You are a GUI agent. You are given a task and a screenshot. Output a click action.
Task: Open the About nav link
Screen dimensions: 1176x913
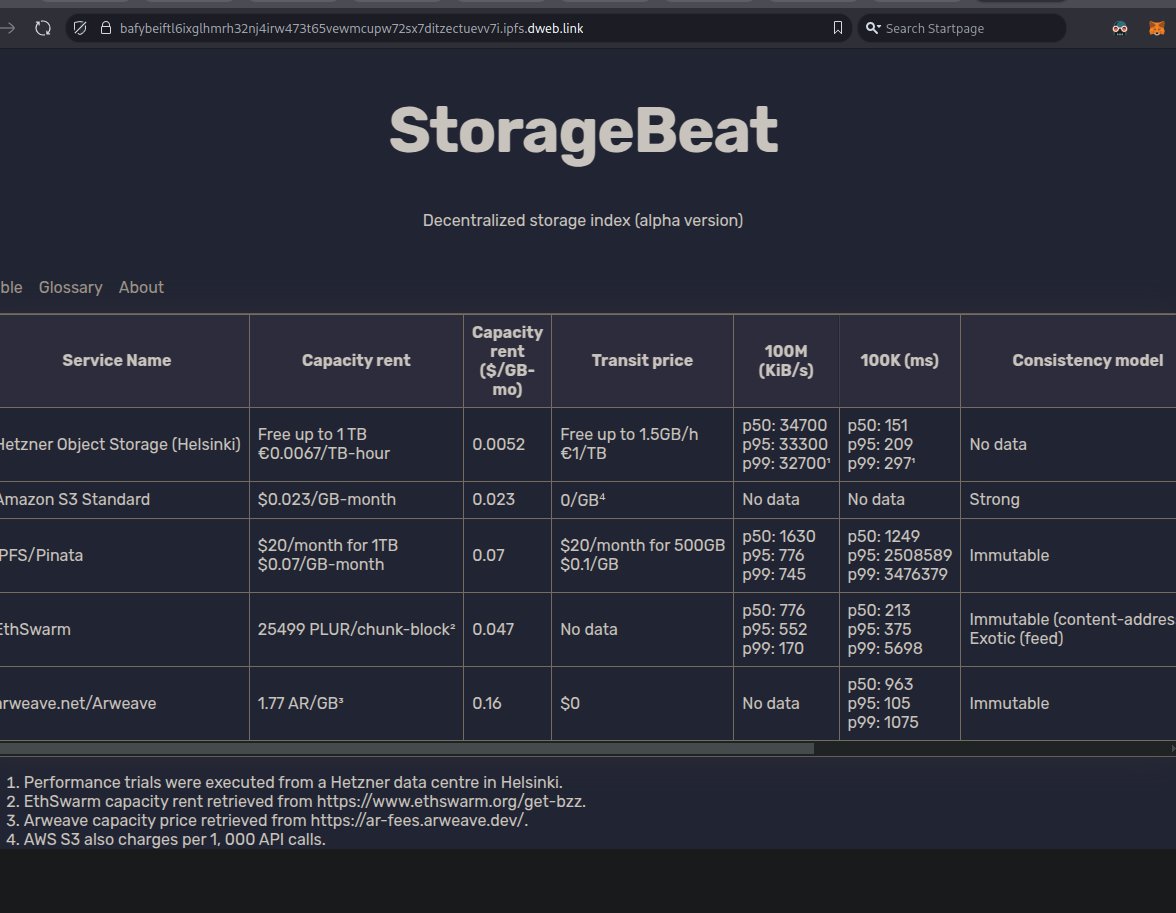[141, 287]
